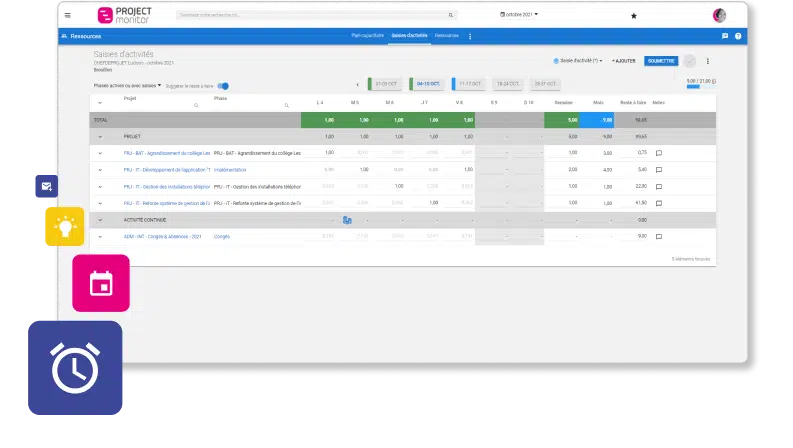Open note icon for Congés & Absences row
Screen dimensions: 793x448
click(658, 237)
